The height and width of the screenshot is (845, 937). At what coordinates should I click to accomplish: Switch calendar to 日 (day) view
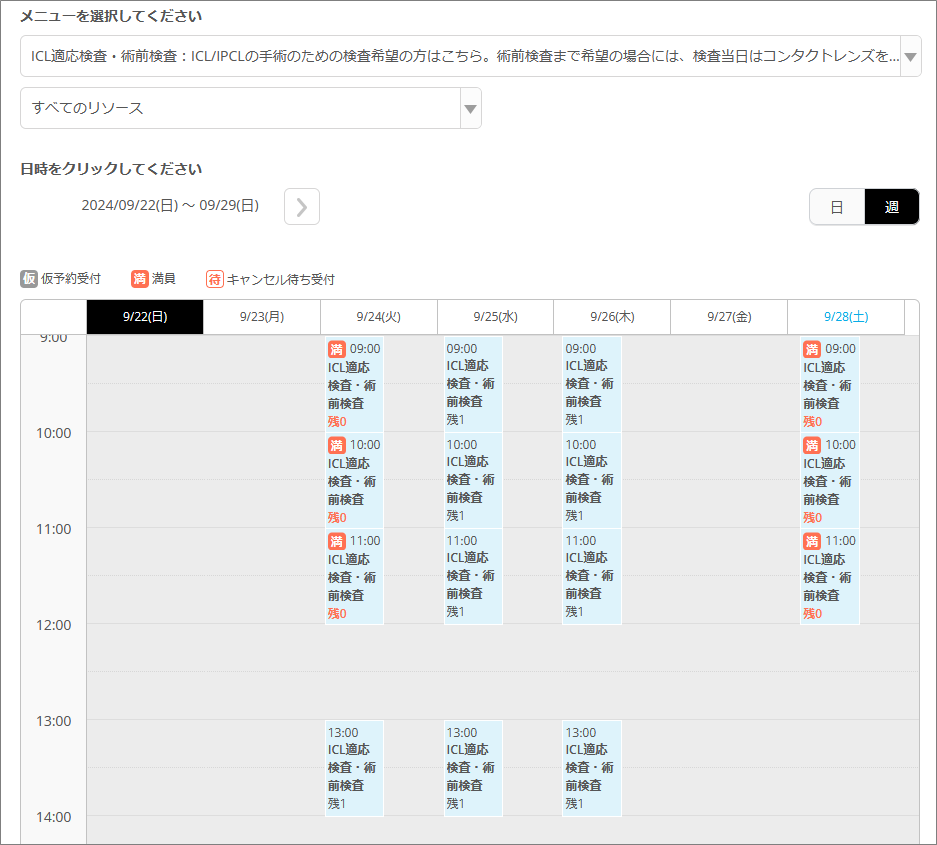[x=837, y=206]
